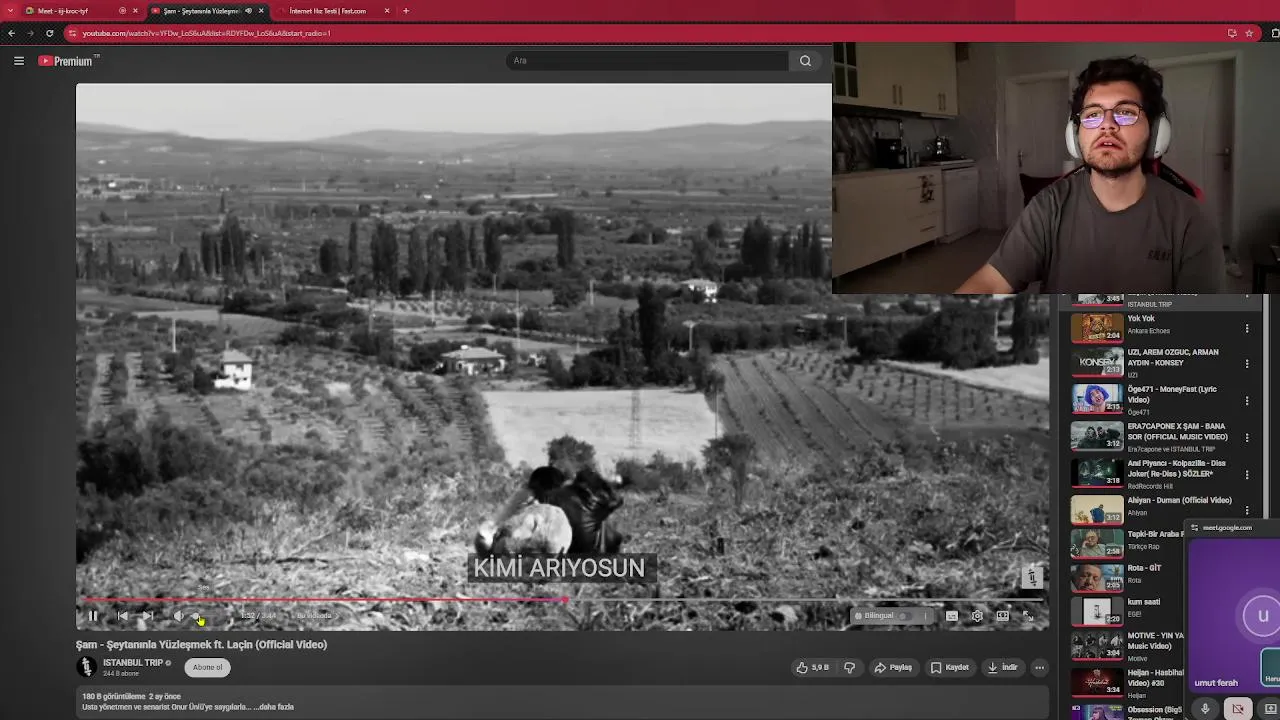Reload the YouTube page
The height and width of the screenshot is (720, 1280).
tap(49, 33)
